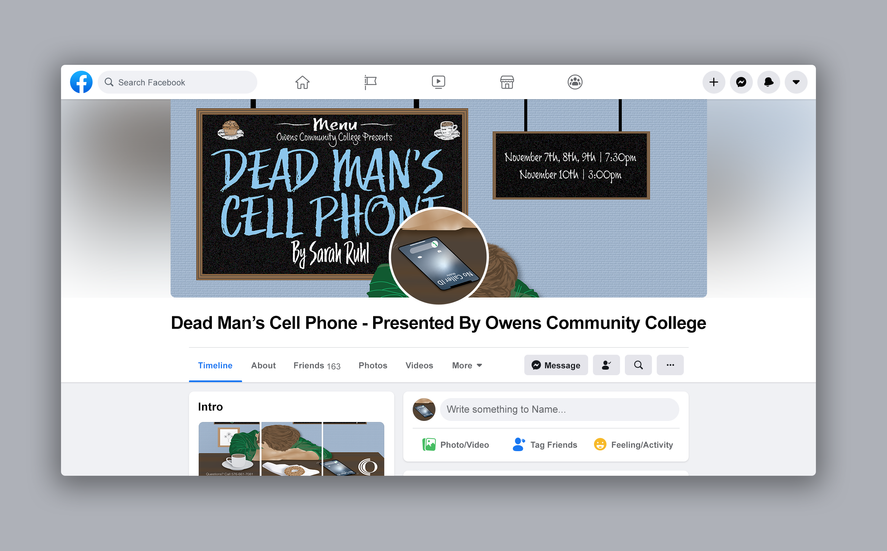887x551 pixels.
Task: Open Notifications bell icon
Action: (x=768, y=82)
